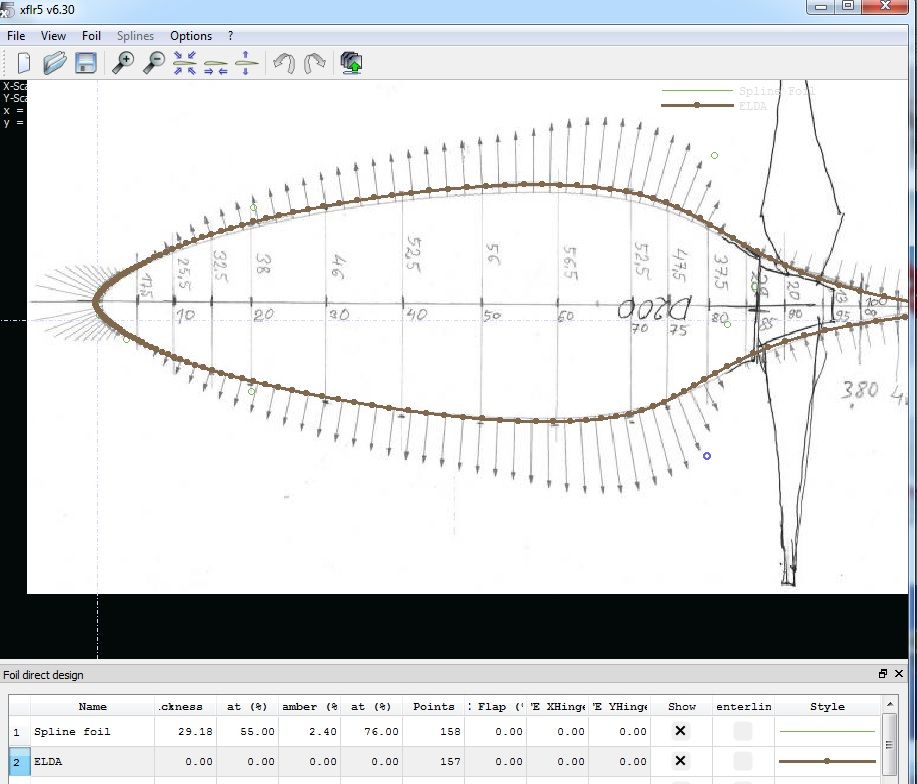Screen dimensions: 917x784
Task: Enable centerline checkbox for Spline foil
Action: coord(743,731)
